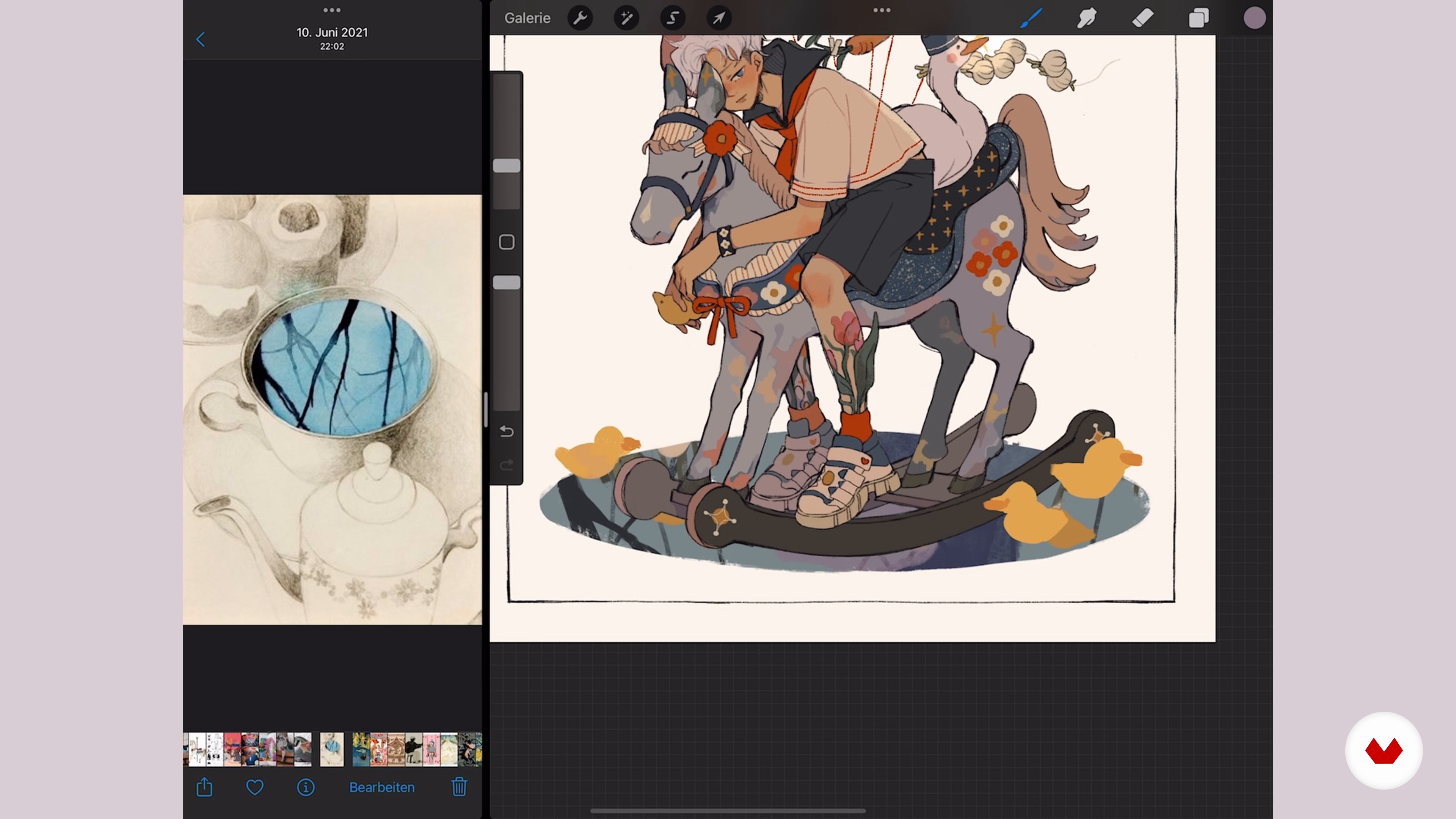Select the Eraser tool
This screenshot has height=819, width=1456.
[1143, 18]
